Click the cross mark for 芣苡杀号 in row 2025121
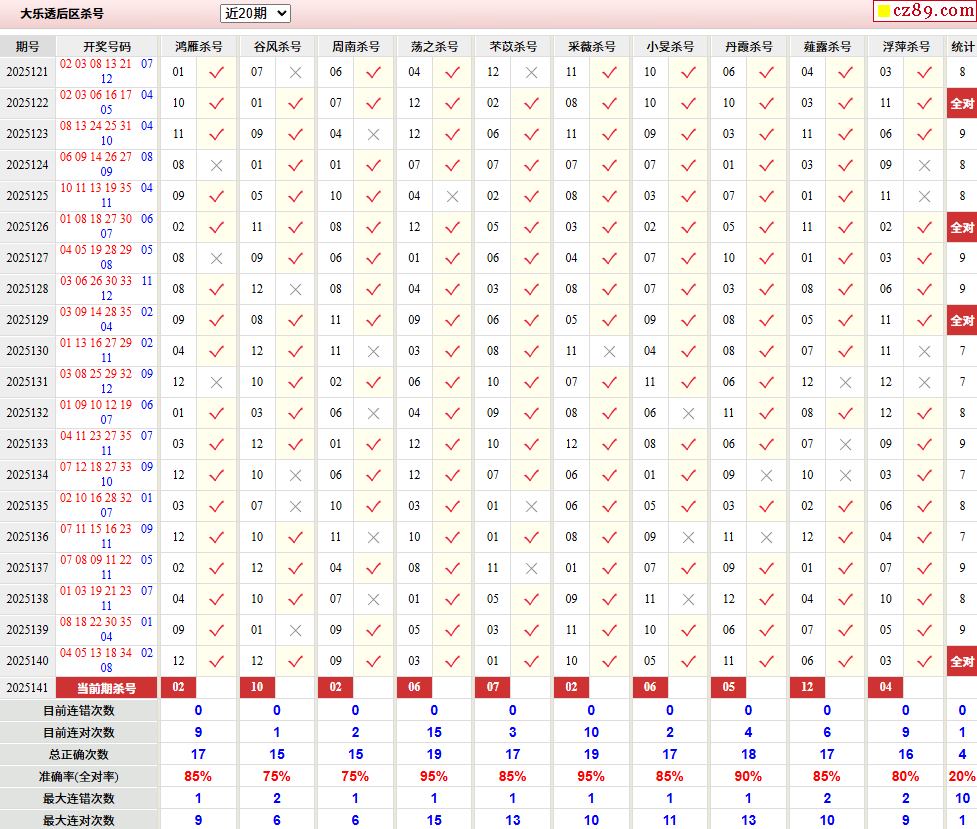Viewport: 977px width, 829px height. 531,72
